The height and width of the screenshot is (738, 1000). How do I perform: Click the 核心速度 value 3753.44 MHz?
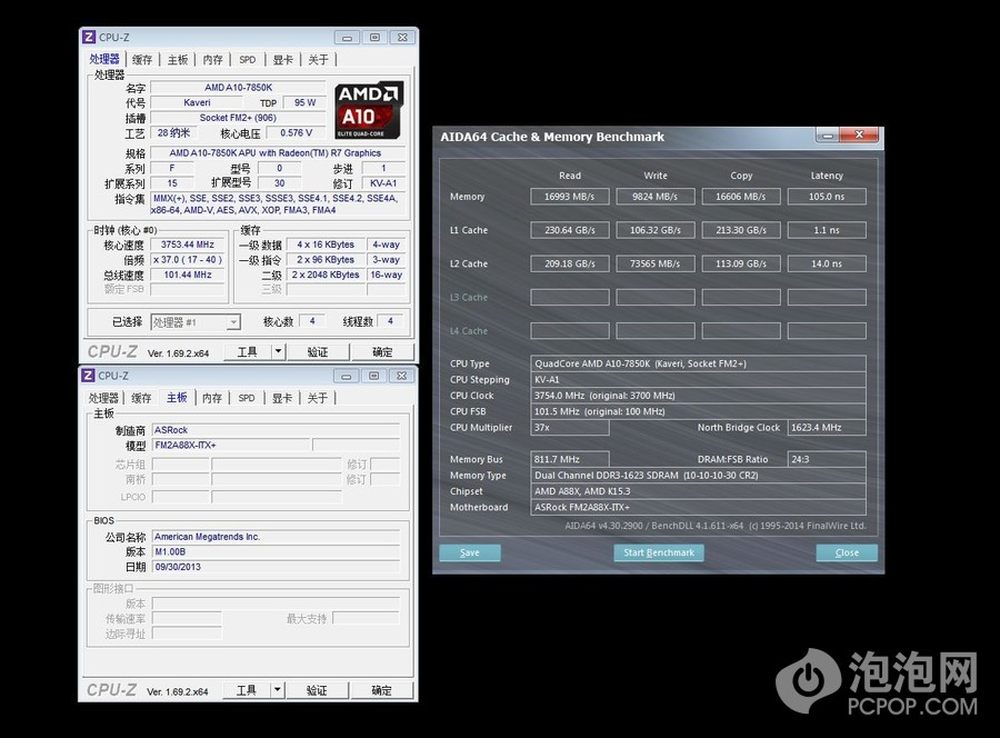click(188, 244)
